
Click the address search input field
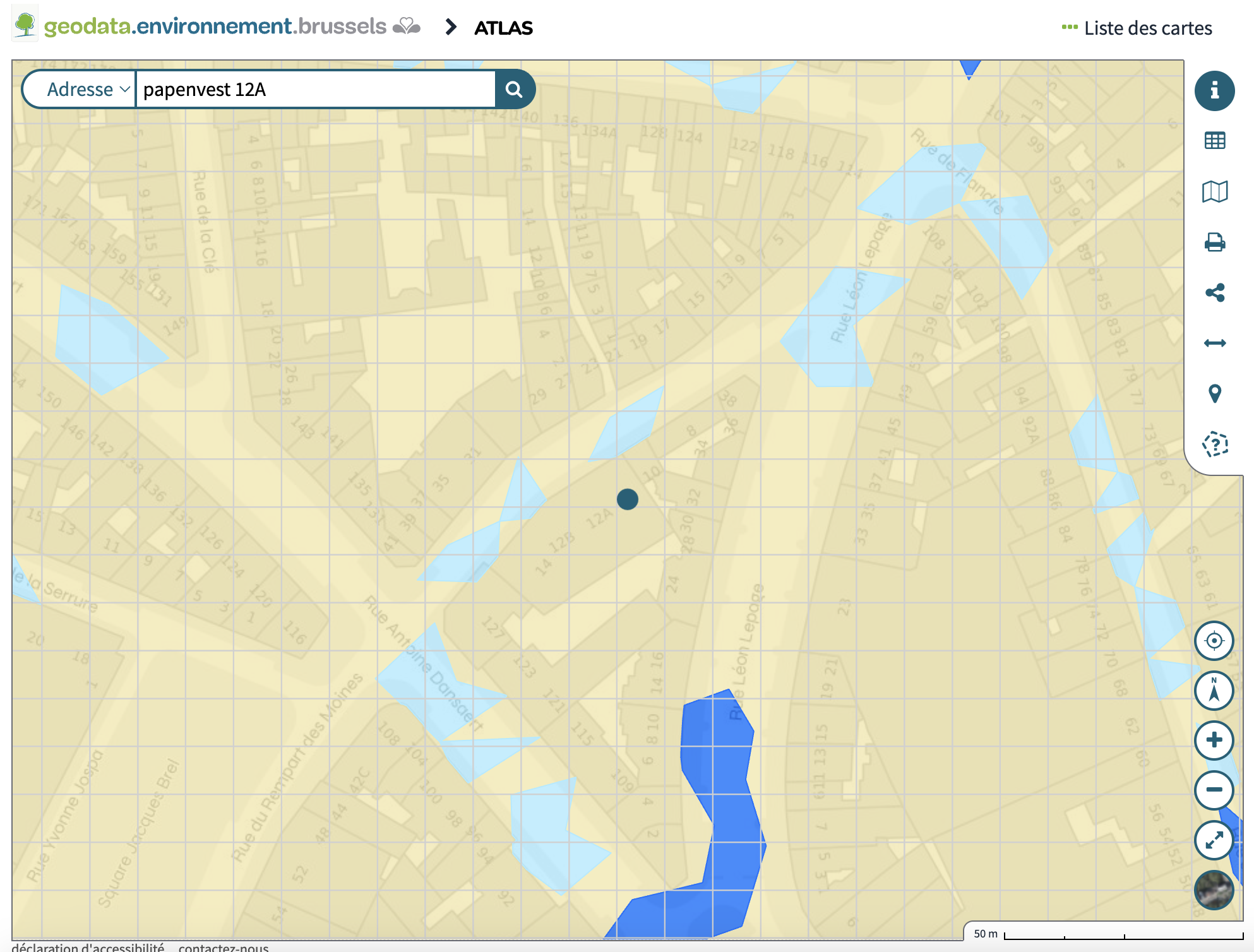click(x=316, y=90)
